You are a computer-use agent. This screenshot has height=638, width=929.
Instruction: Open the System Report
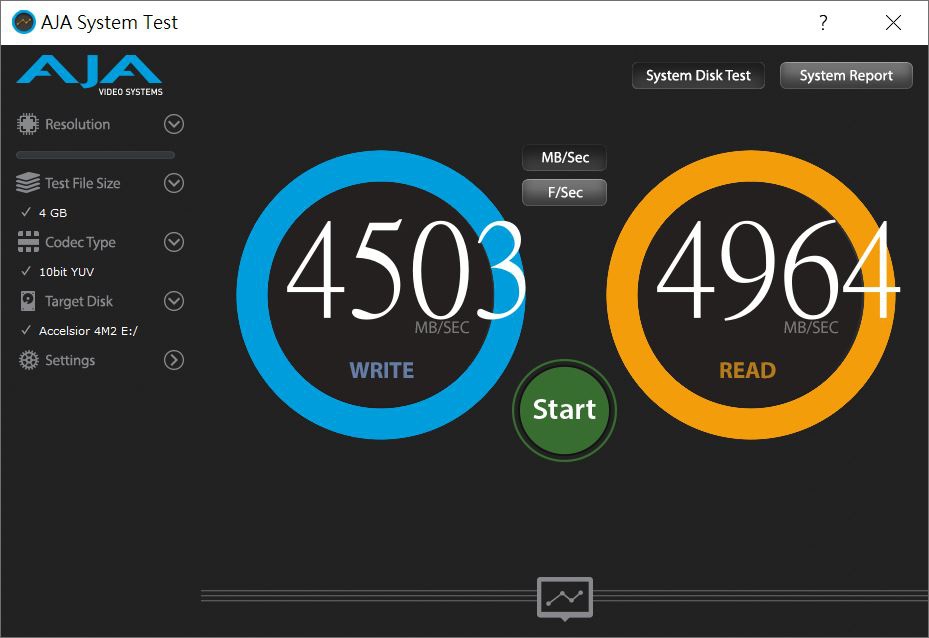pos(846,76)
